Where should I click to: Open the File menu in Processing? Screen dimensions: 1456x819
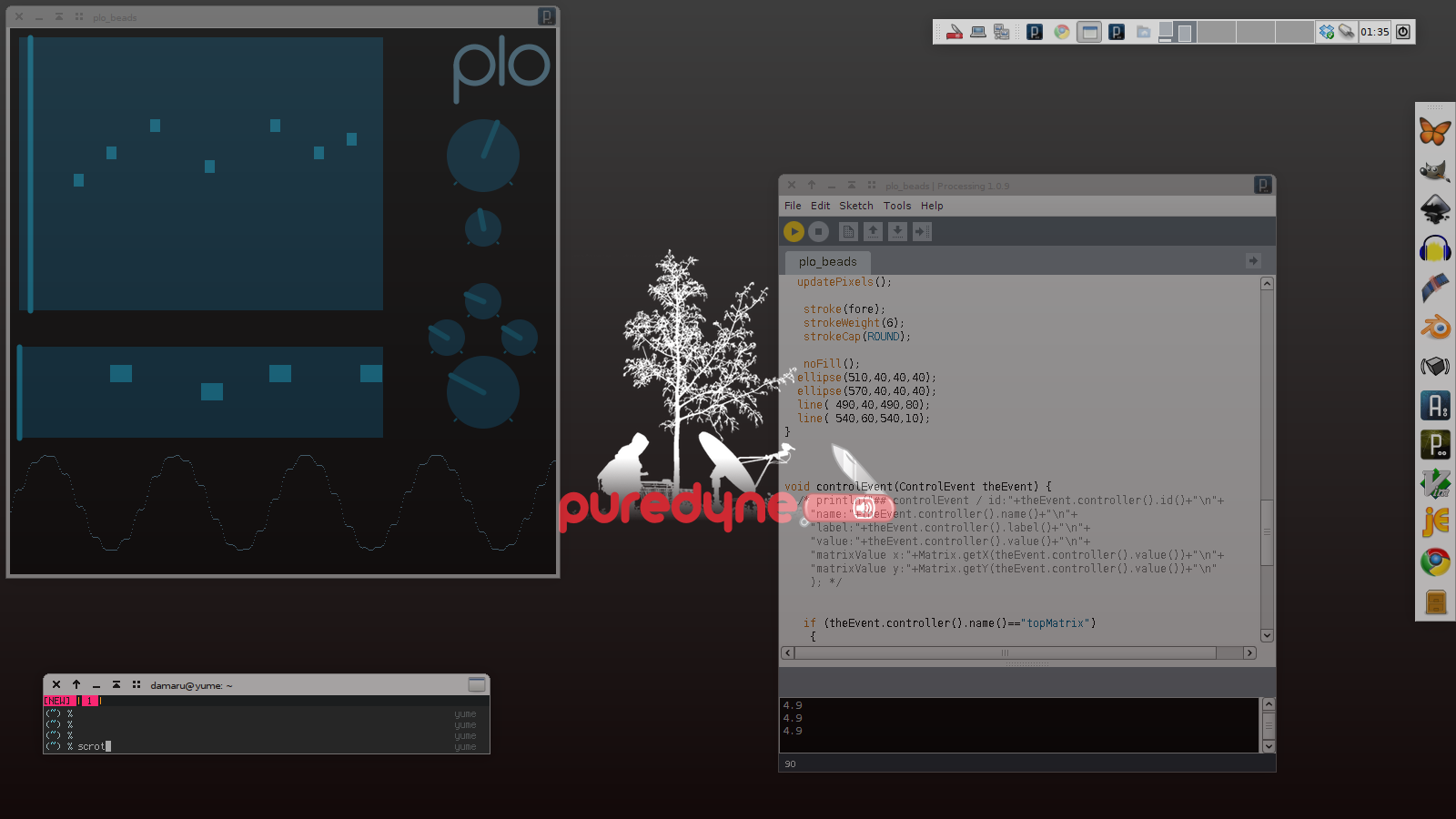[x=793, y=206]
